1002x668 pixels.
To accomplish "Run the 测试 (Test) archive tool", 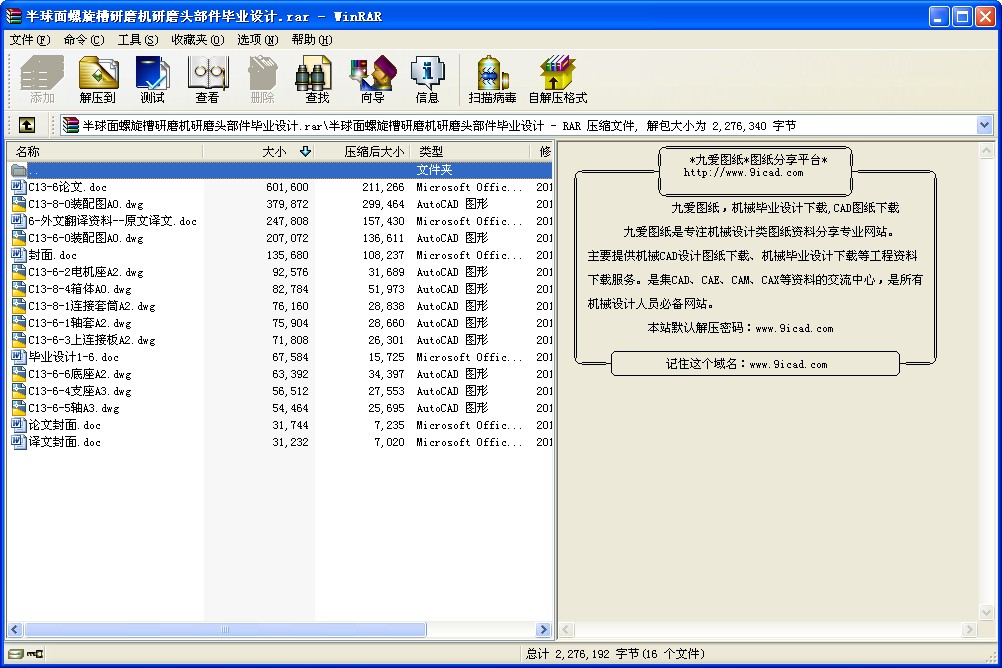I will coord(153,79).
